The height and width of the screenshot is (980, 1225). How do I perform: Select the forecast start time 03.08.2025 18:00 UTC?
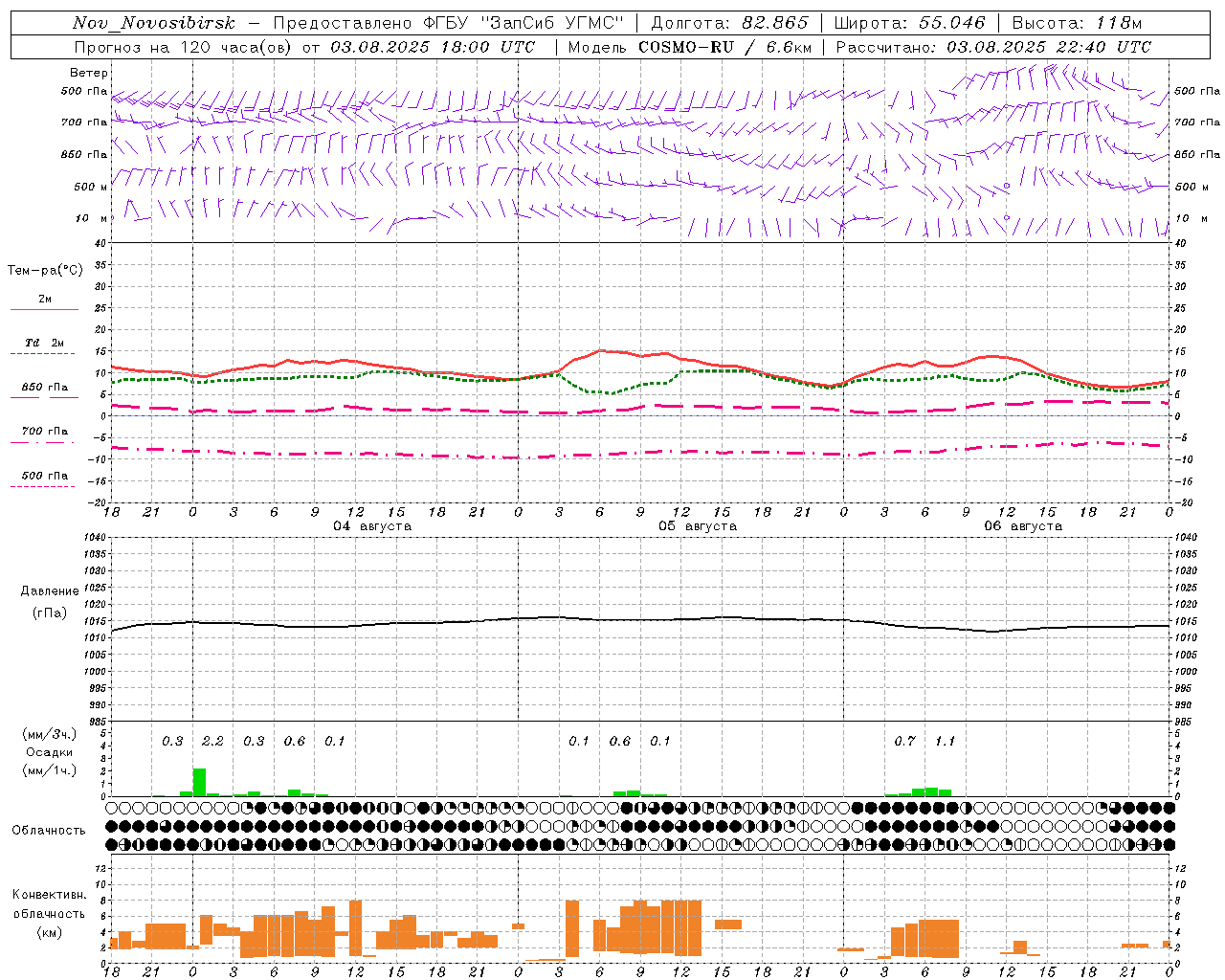tap(433, 47)
